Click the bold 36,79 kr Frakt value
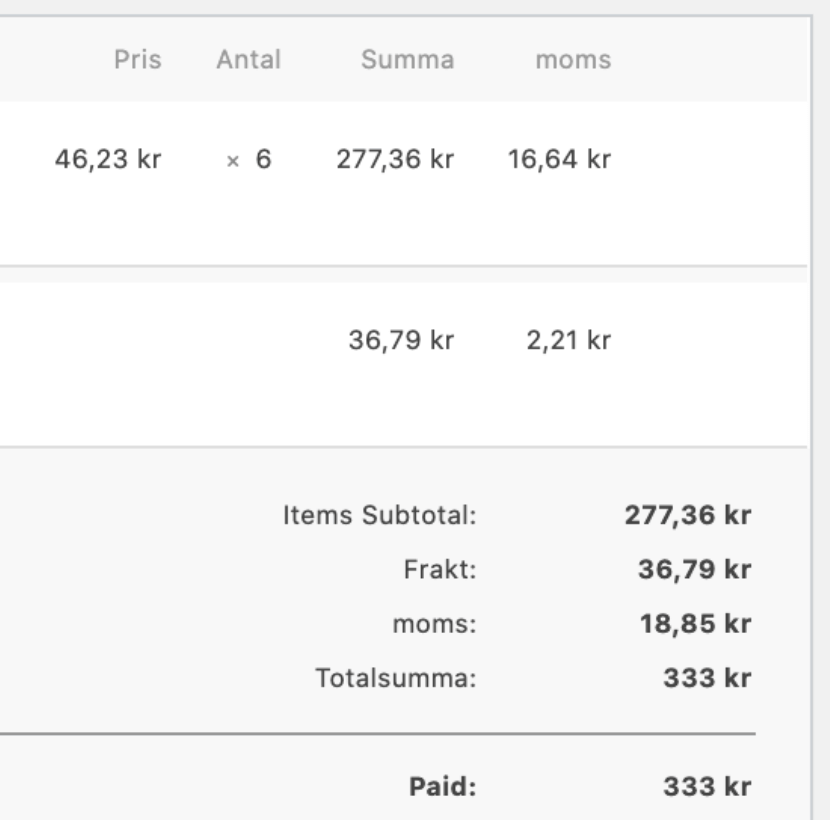830x820 pixels. tap(694, 570)
